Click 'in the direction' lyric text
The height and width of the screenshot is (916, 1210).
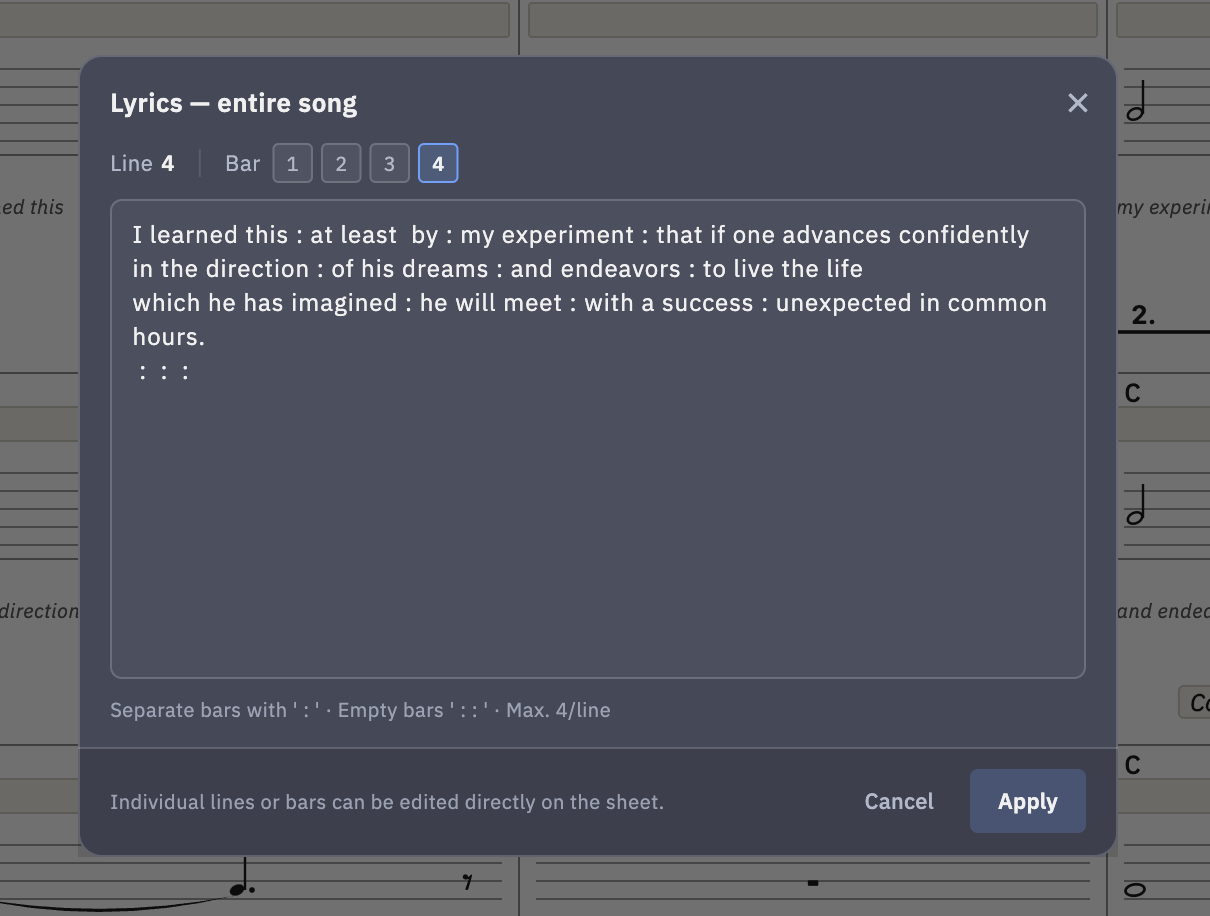coord(220,269)
